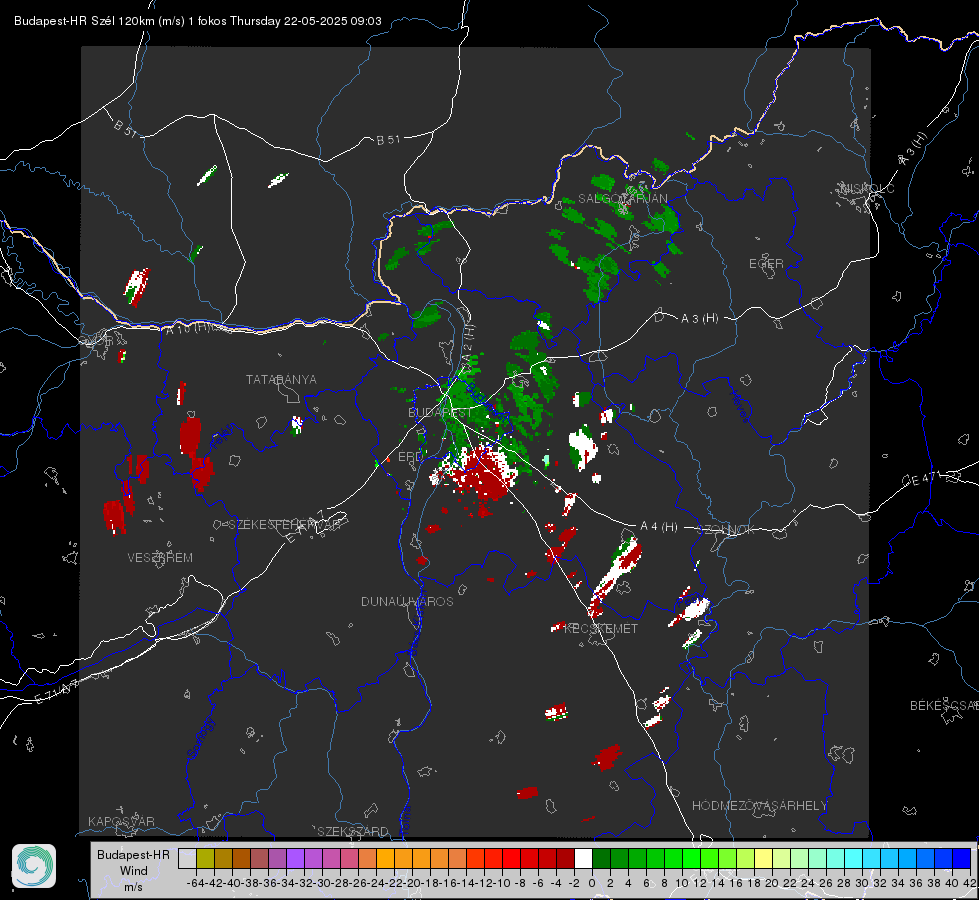979x900 pixels.
Task: Pick the dark red swatch left of white
Action: pos(565,858)
